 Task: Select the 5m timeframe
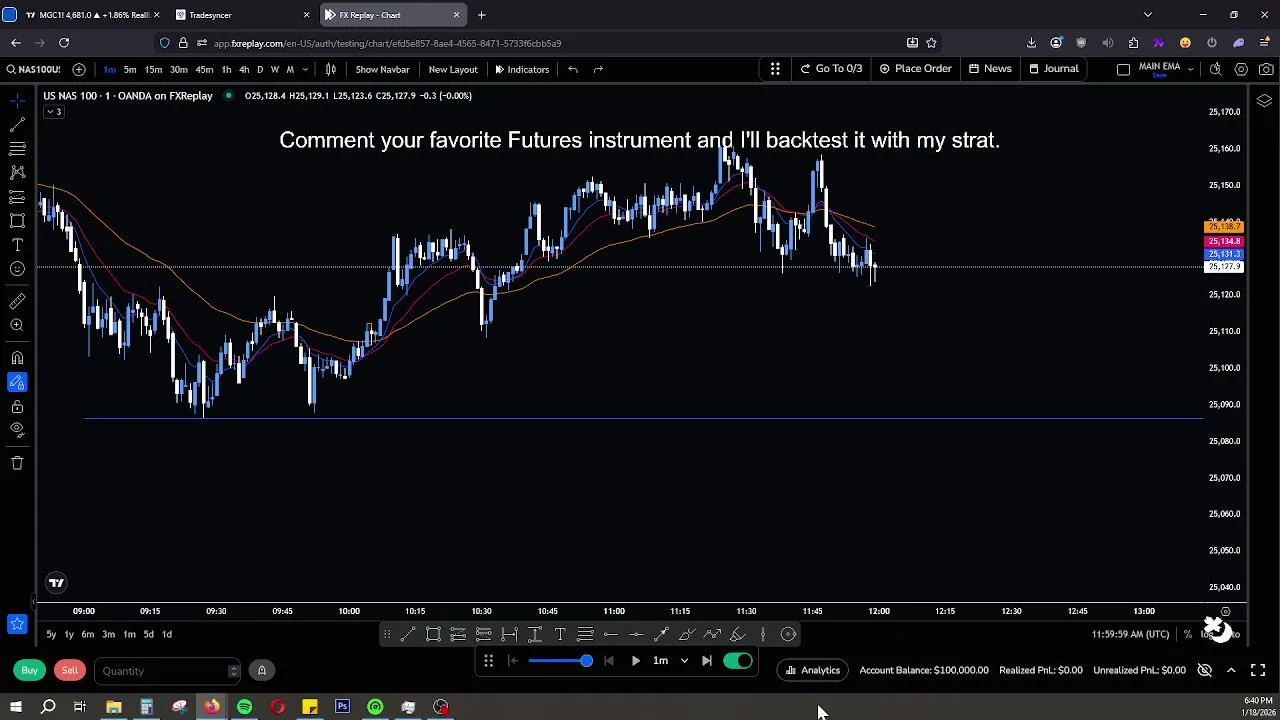[130, 69]
